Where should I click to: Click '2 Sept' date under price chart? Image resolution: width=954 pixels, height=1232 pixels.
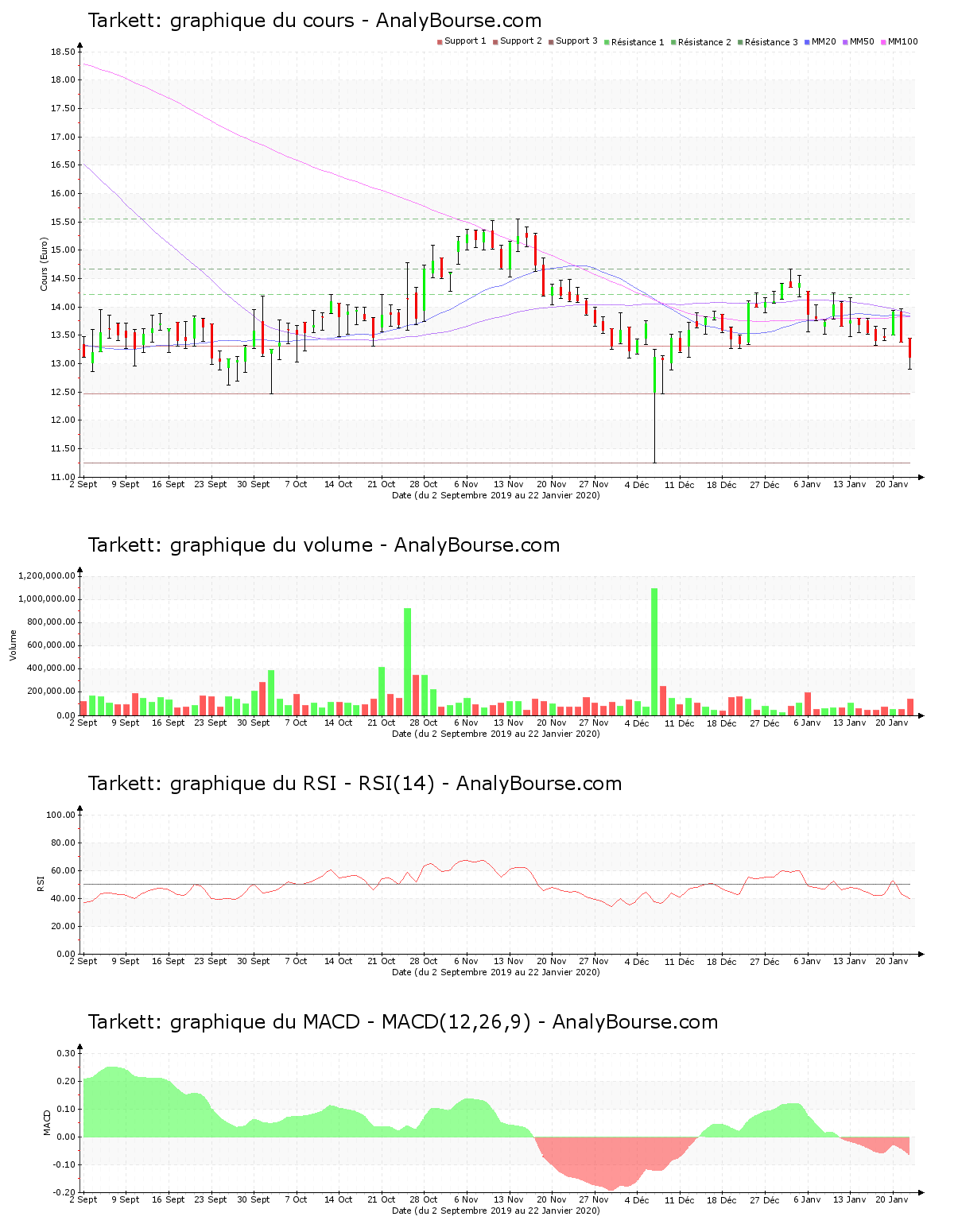click(83, 484)
